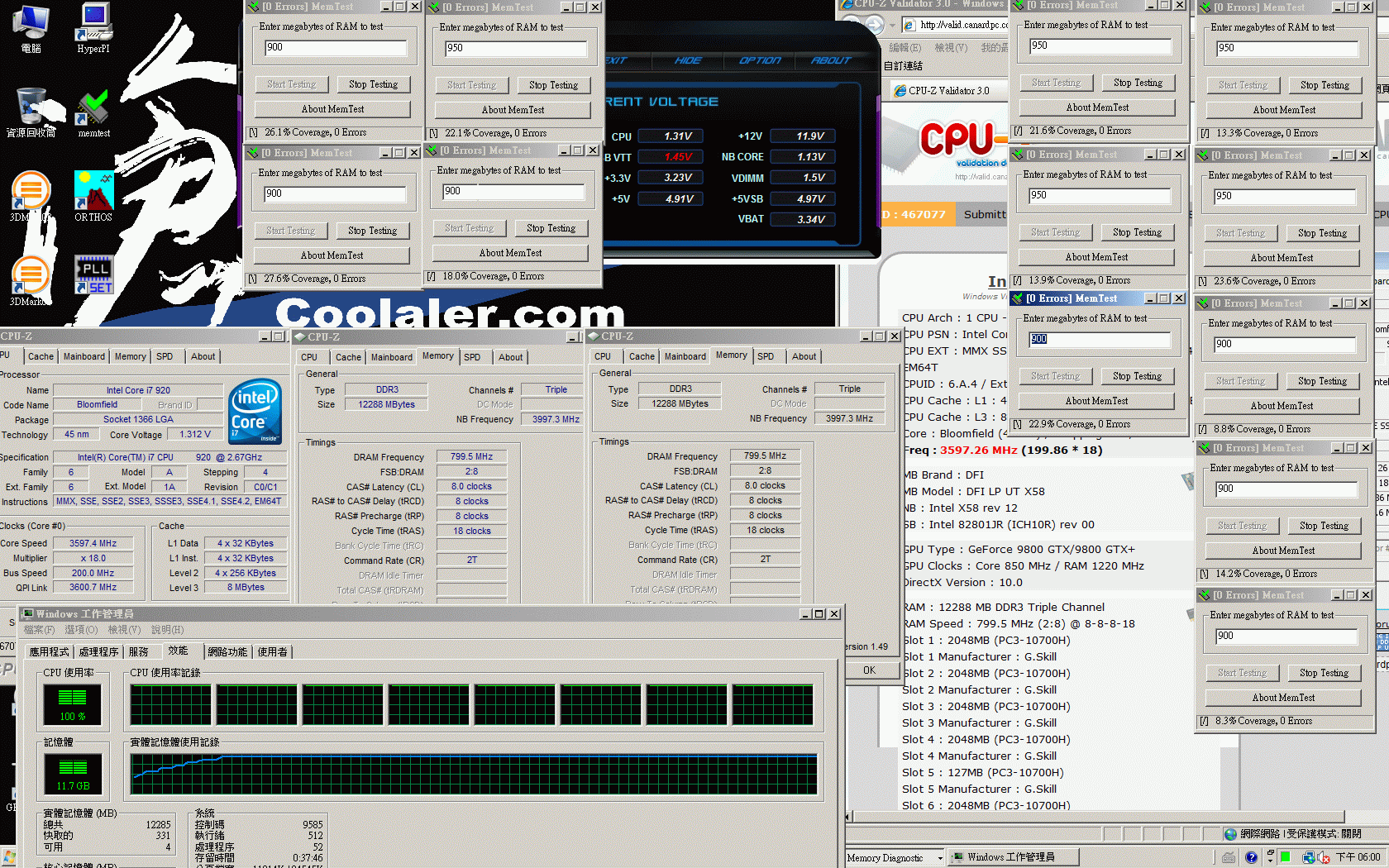
Task: Open 處理程序 tab in Task Manager
Action: click(98, 651)
